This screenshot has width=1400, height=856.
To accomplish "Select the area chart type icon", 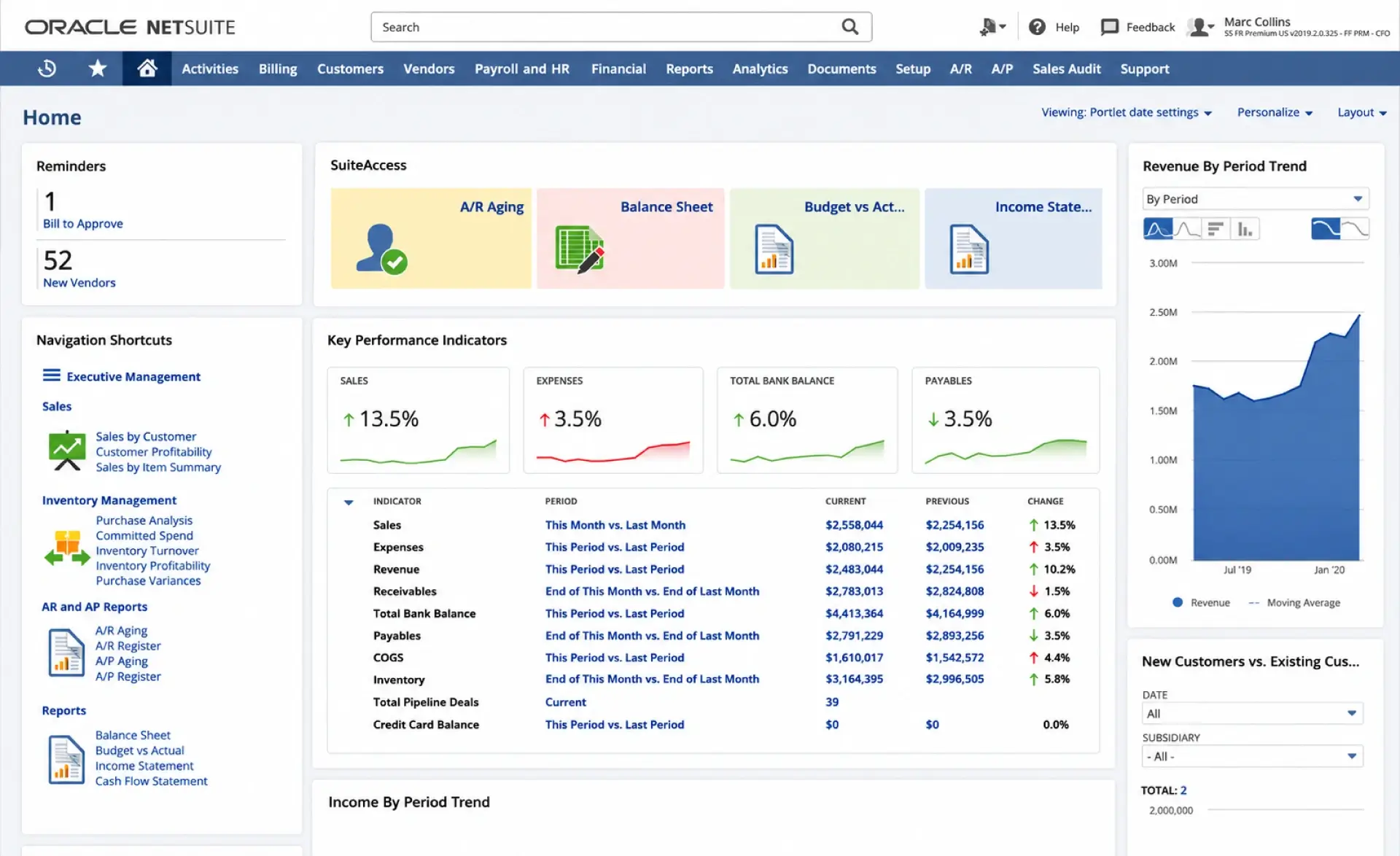I will click(1157, 229).
